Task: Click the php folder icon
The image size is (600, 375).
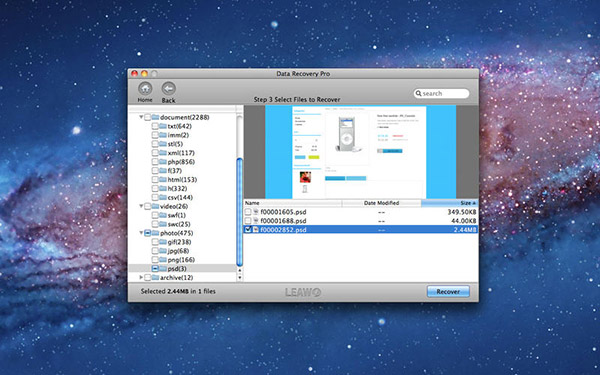Action: [x=163, y=162]
